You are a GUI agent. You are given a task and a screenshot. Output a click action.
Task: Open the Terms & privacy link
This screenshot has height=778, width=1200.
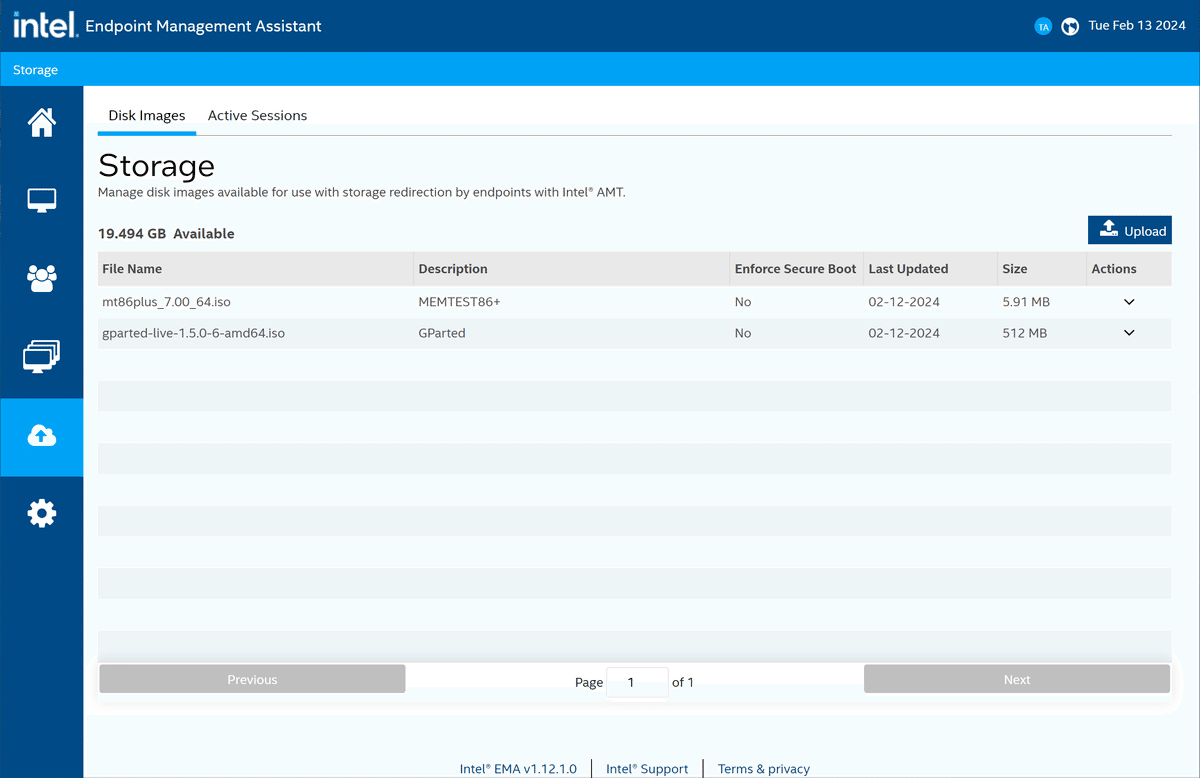tap(764, 769)
